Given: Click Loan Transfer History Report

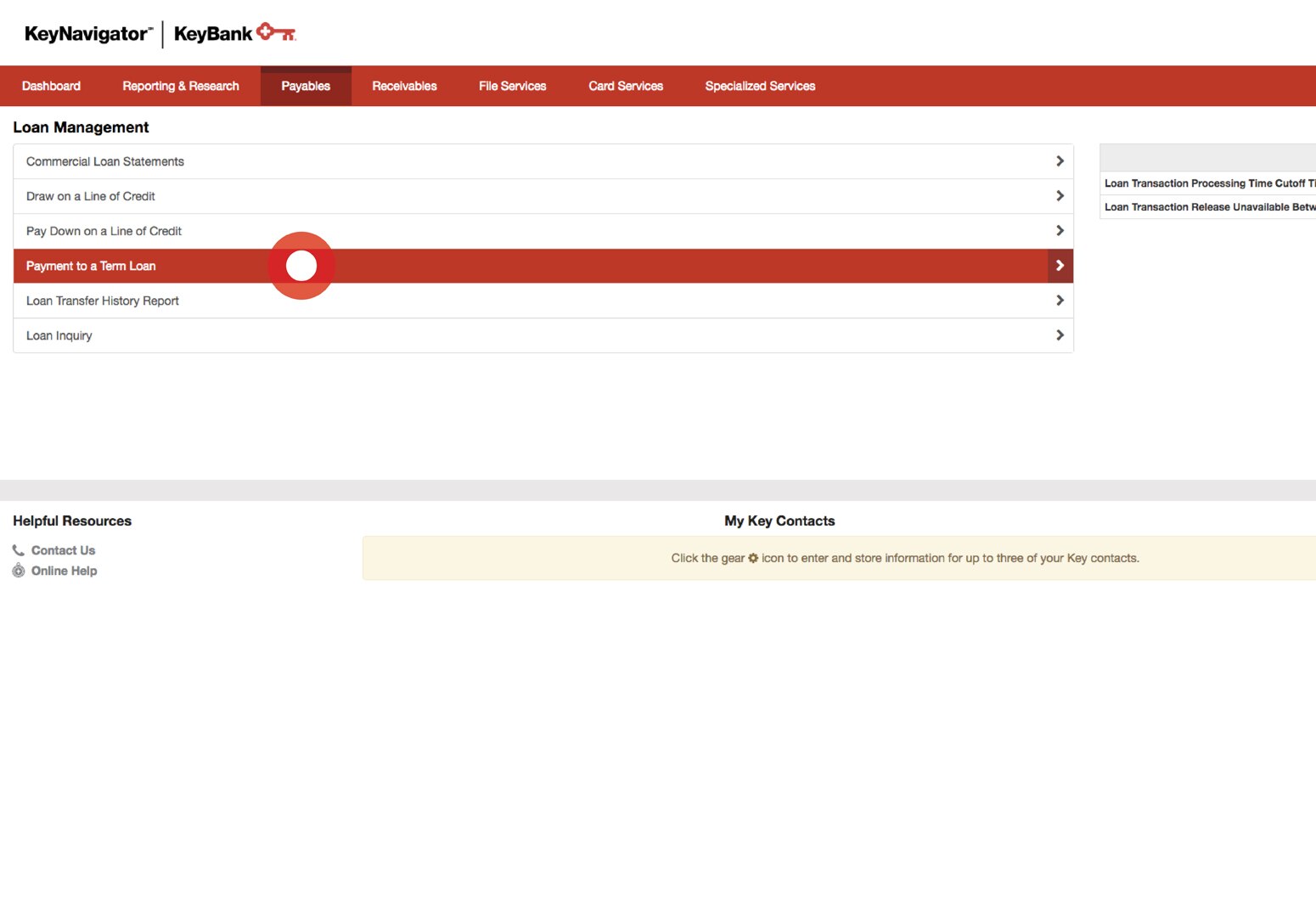Looking at the screenshot, I should click(102, 300).
